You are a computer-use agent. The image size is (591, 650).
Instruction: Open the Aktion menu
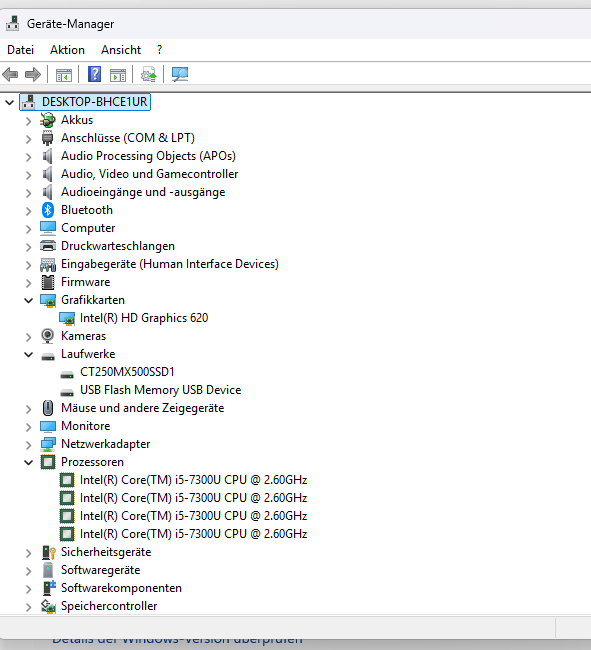[x=68, y=50]
